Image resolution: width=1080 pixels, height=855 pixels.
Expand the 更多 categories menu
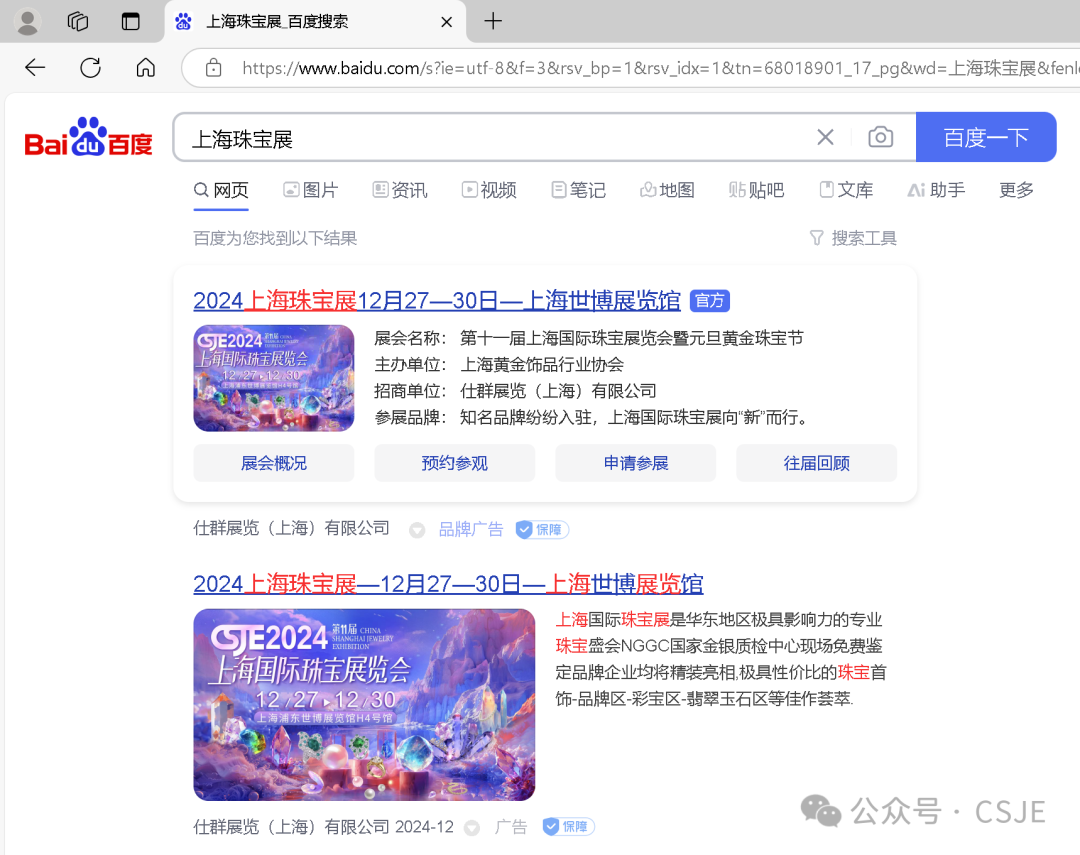point(1015,189)
